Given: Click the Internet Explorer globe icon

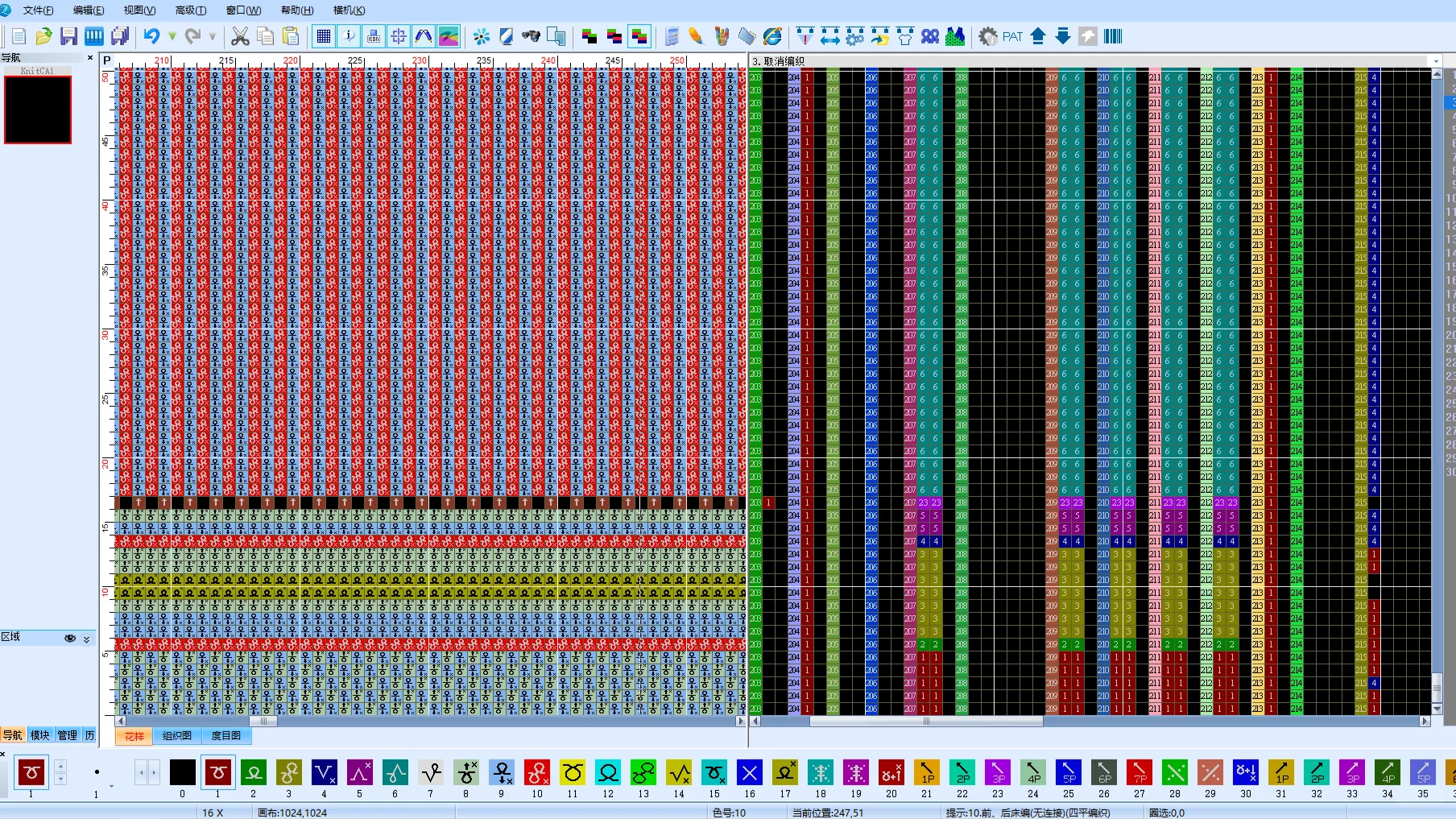Looking at the screenshot, I should coord(772,36).
